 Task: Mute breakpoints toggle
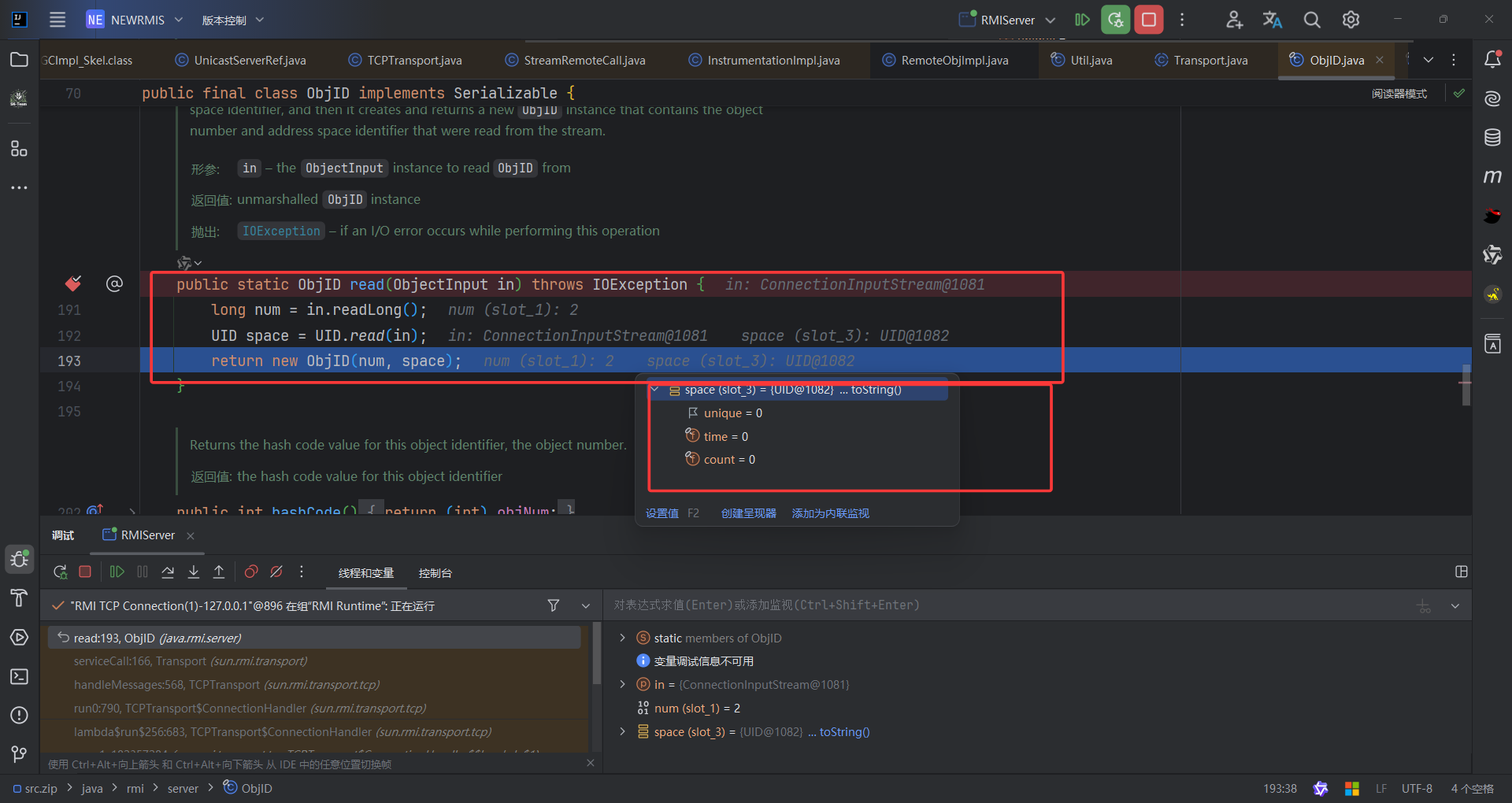pos(276,572)
